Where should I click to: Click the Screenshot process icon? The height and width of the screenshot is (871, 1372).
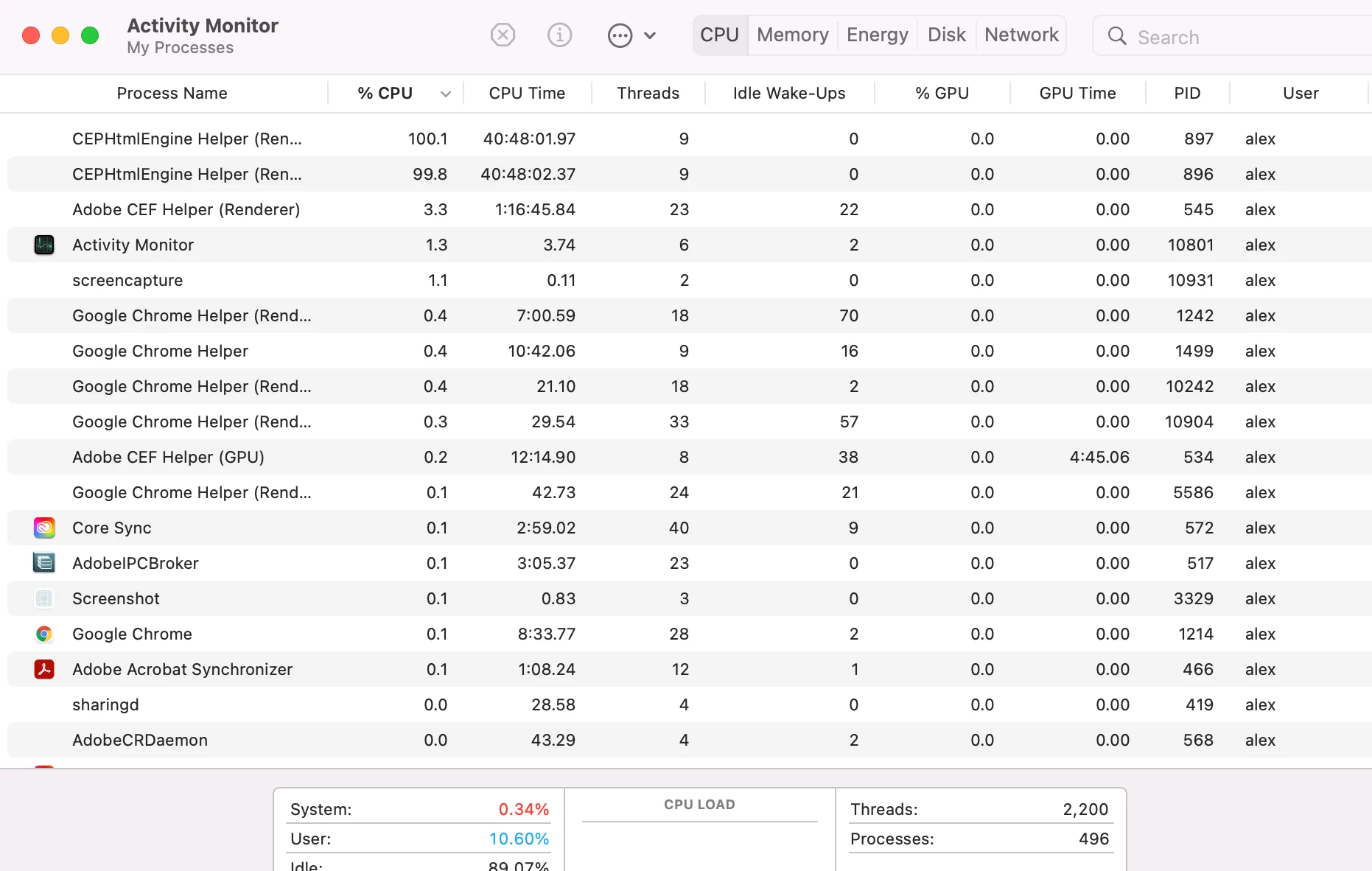(44, 598)
